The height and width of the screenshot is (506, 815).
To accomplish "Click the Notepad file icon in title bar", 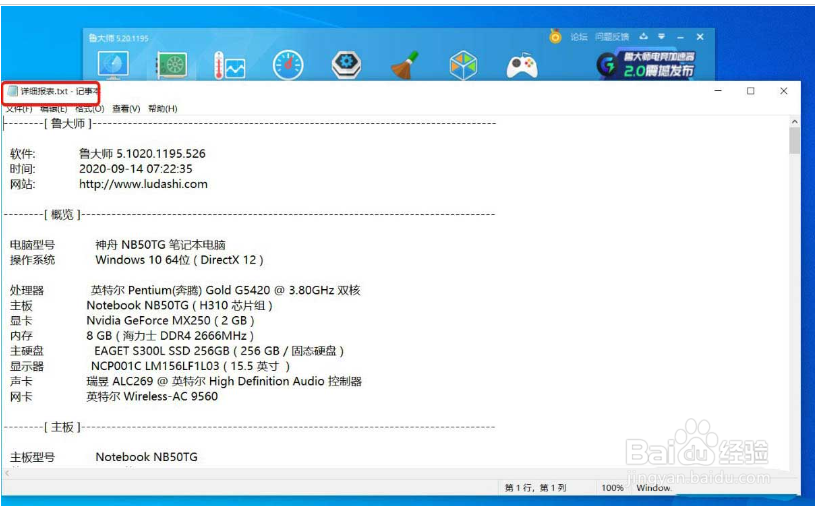I will (12, 91).
